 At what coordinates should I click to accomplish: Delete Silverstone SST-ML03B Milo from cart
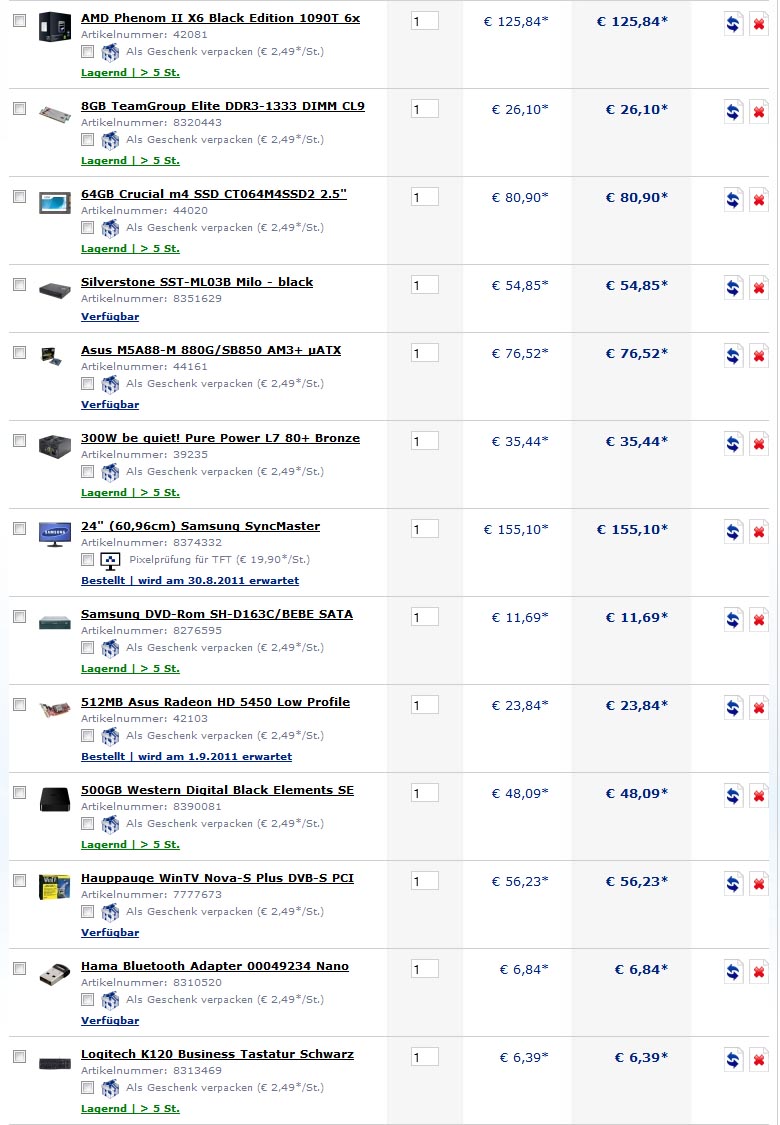coord(758,288)
